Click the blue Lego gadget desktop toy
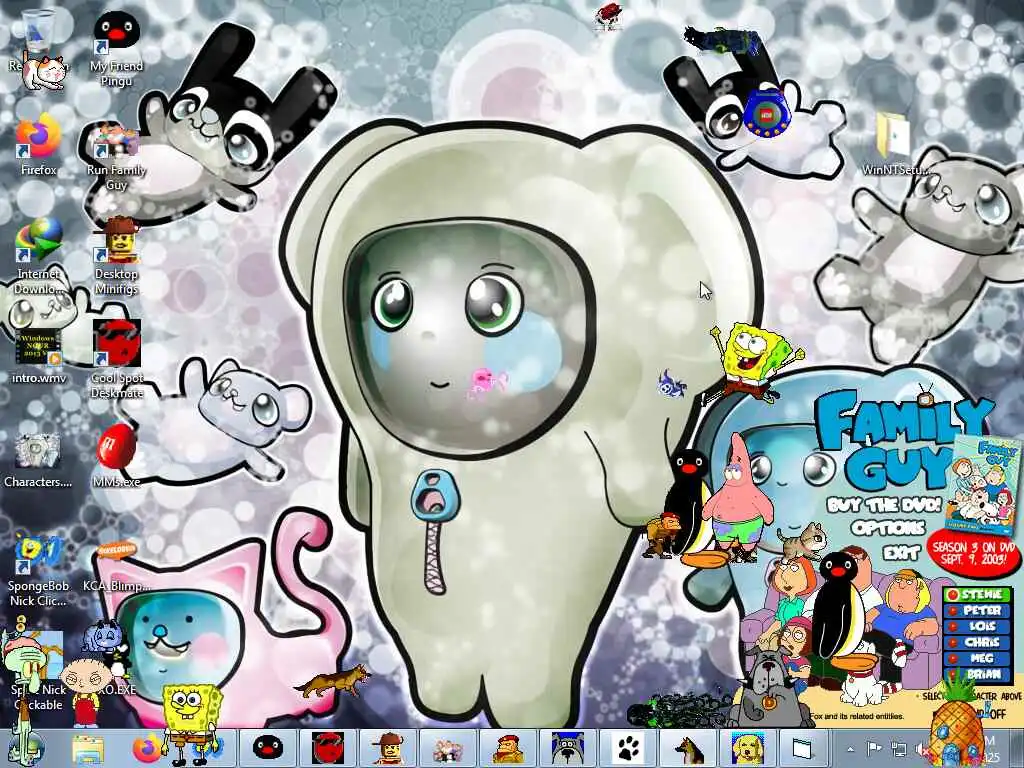The image size is (1024, 768). coord(767,112)
